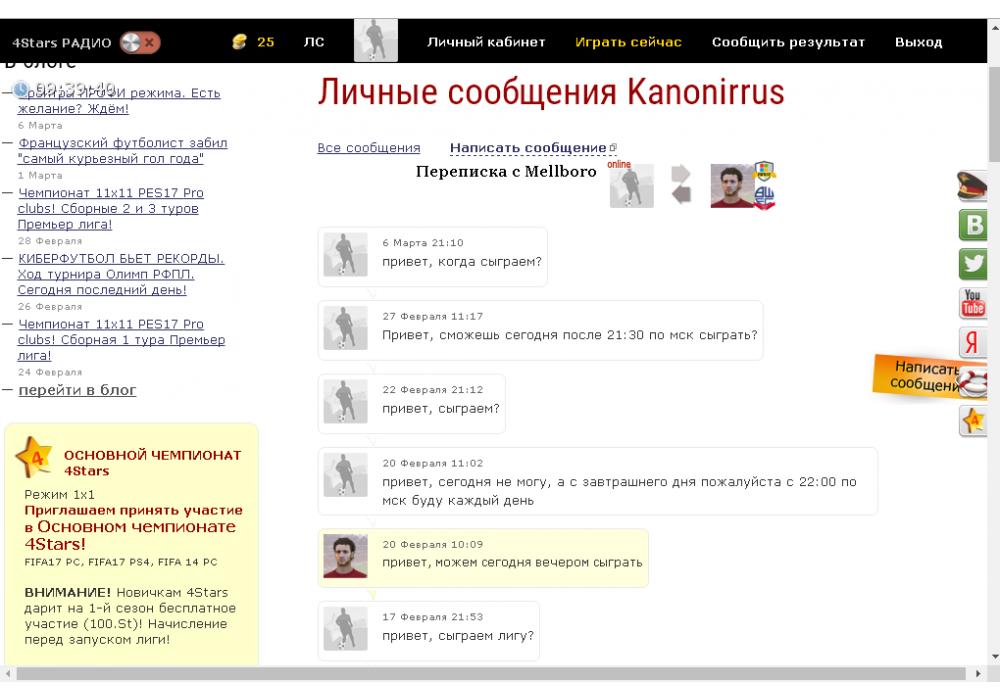
Task: Click the Bolton club badge icon
Action: pos(764,197)
